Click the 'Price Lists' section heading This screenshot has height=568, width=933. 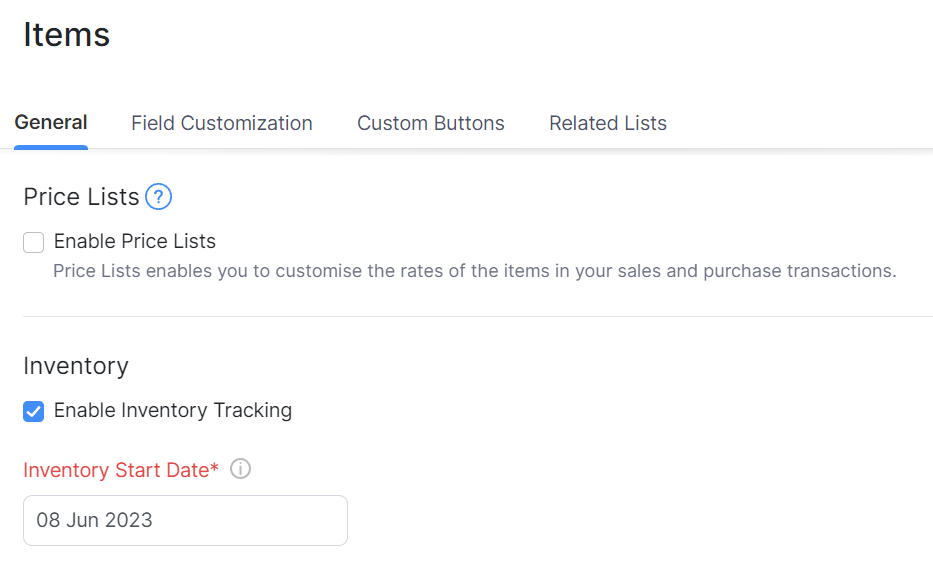(81, 197)
